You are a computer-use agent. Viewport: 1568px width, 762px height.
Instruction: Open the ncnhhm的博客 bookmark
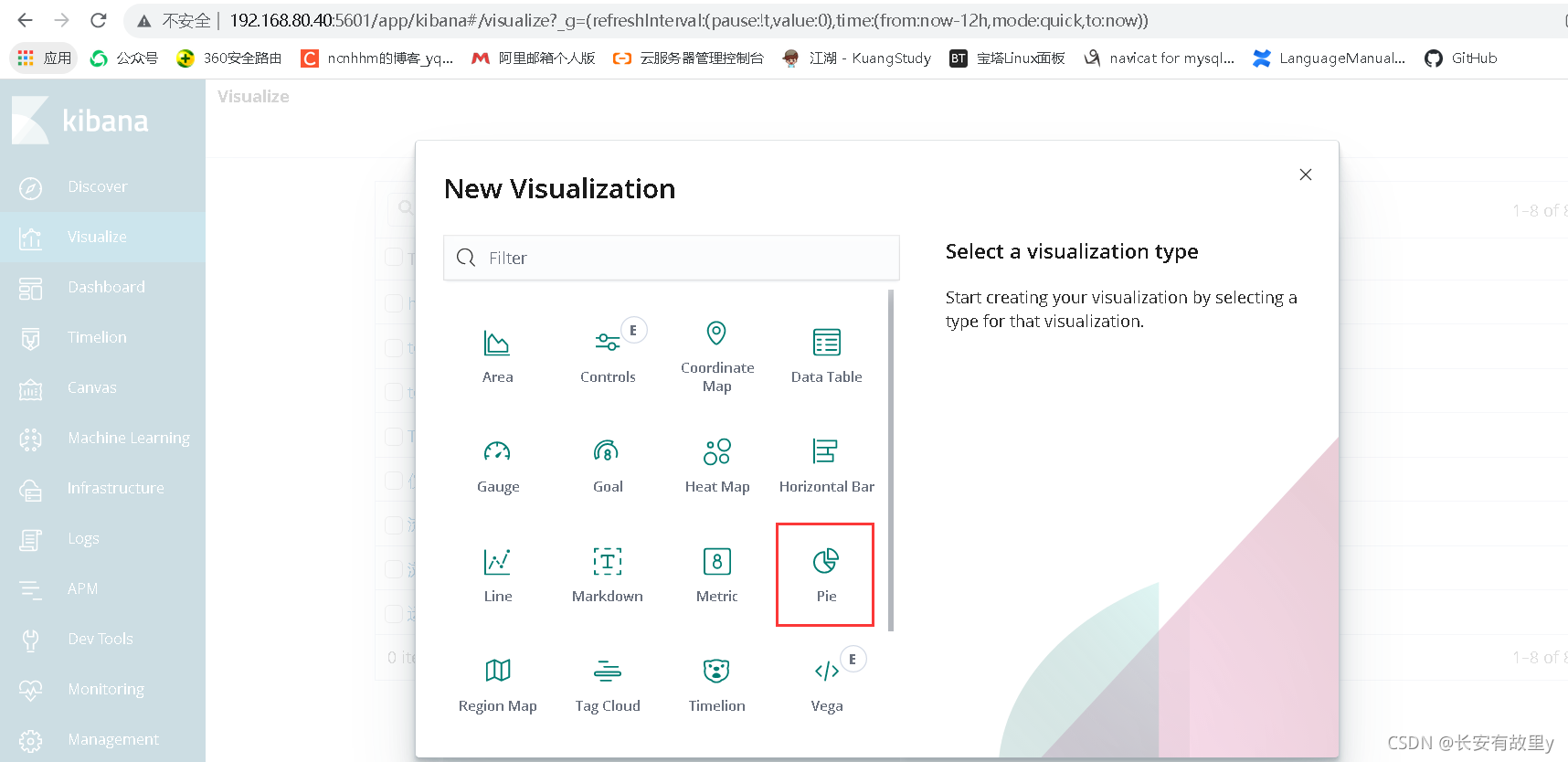[377, 58]
